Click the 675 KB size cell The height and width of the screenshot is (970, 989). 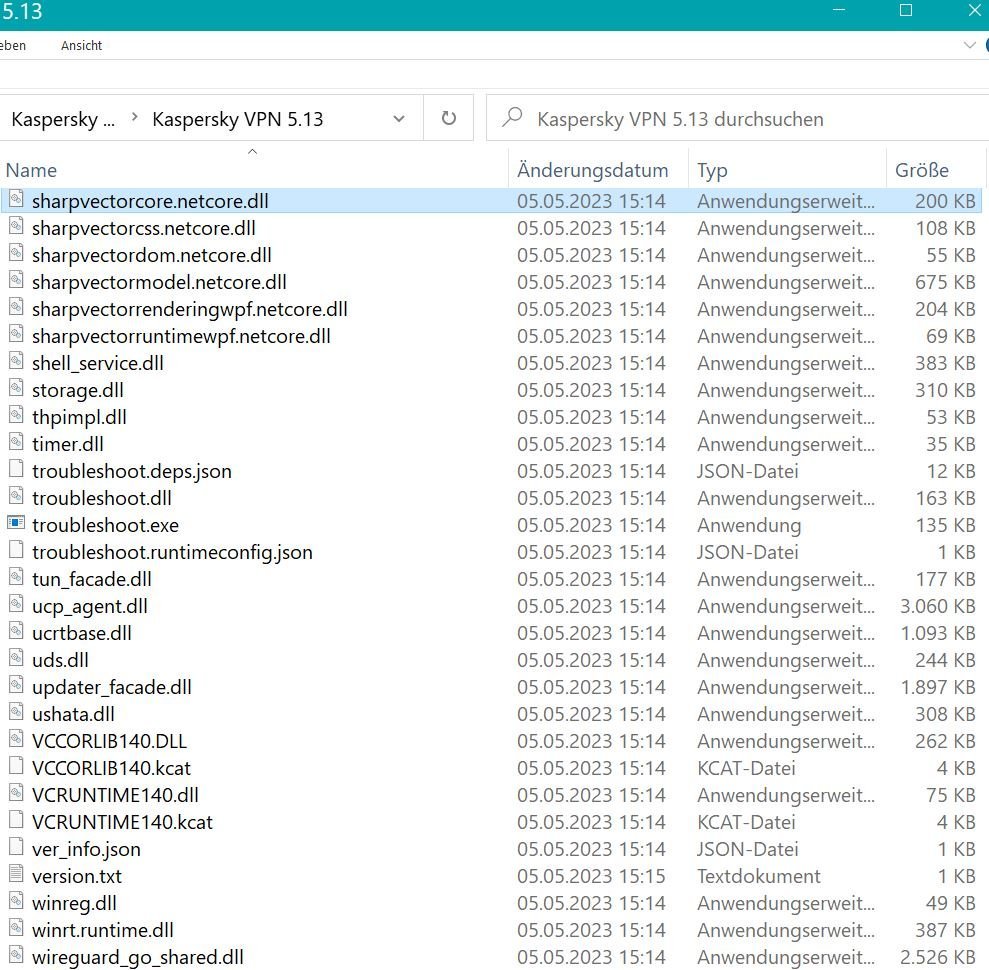pos(945,282)
